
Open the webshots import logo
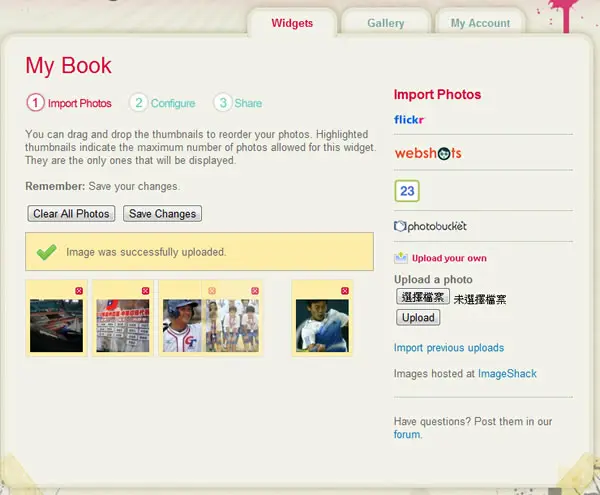click(x=428, y=153)
